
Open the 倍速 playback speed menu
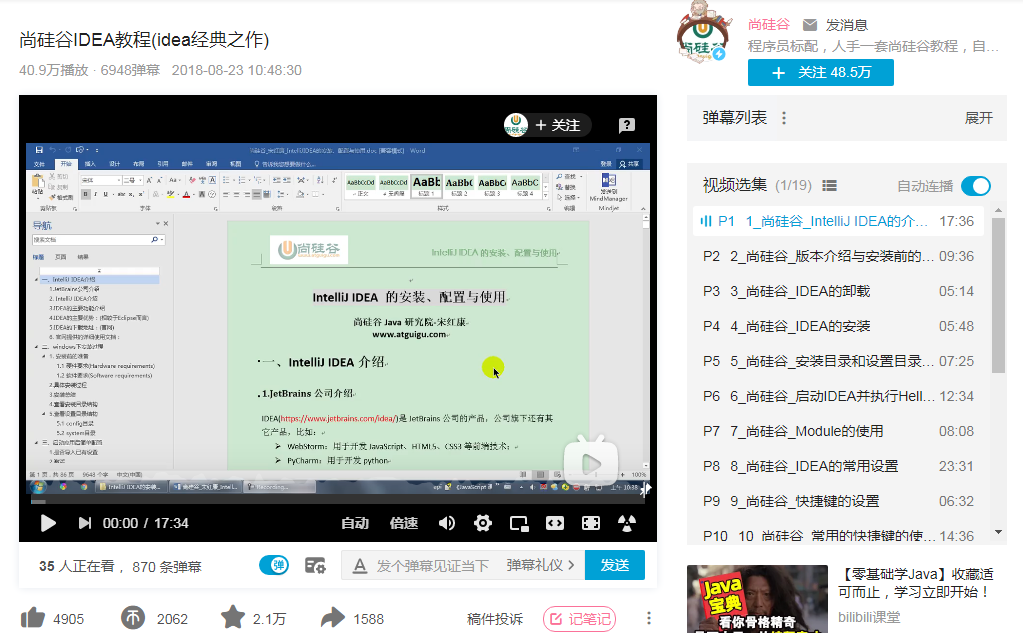click(x=402, y=522)
